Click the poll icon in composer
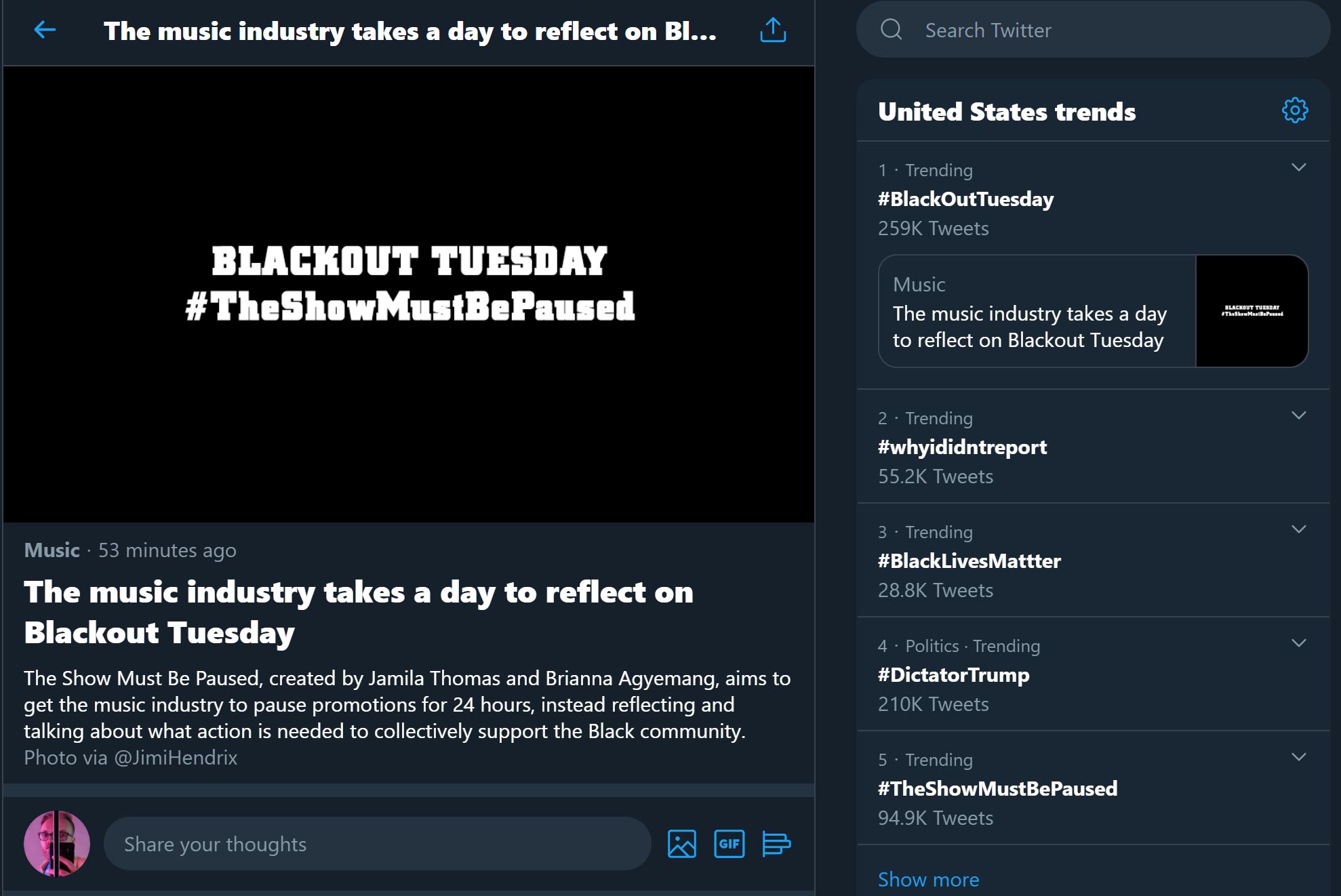The image size is (1341, 896). coord(776,844)
